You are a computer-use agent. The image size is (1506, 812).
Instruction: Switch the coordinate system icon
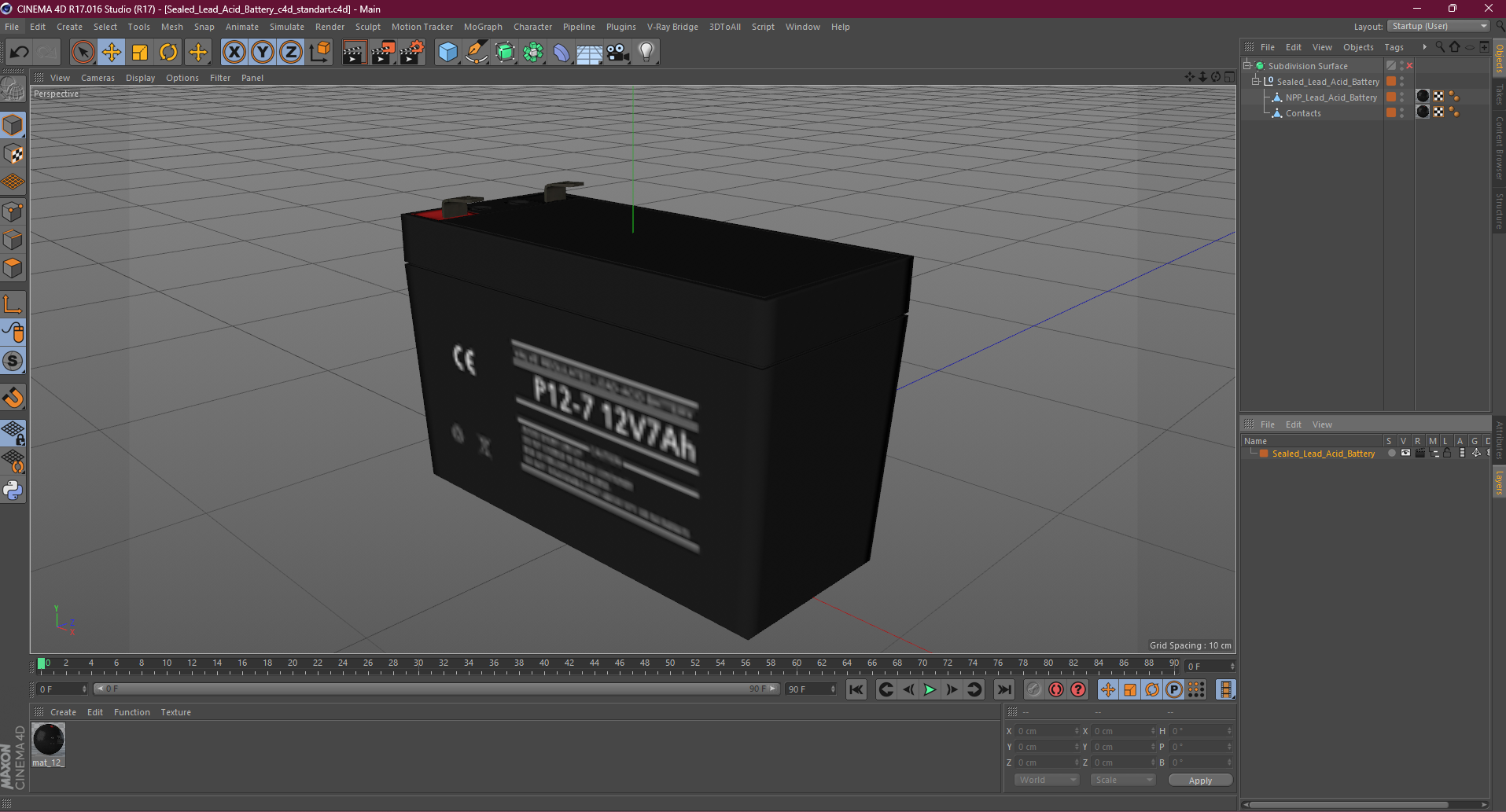(319, 53)
